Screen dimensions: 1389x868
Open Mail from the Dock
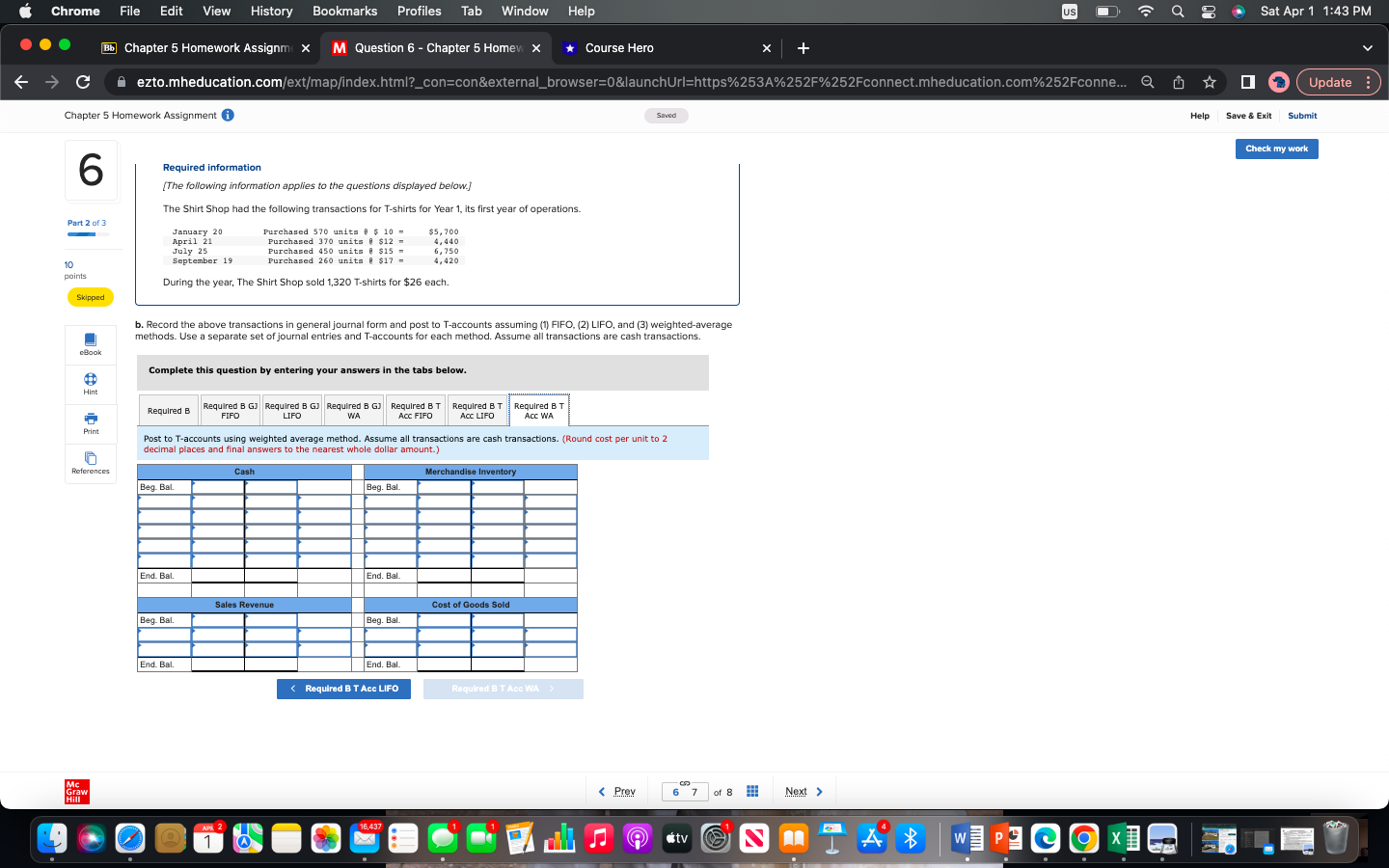click(x=365, y=838)
